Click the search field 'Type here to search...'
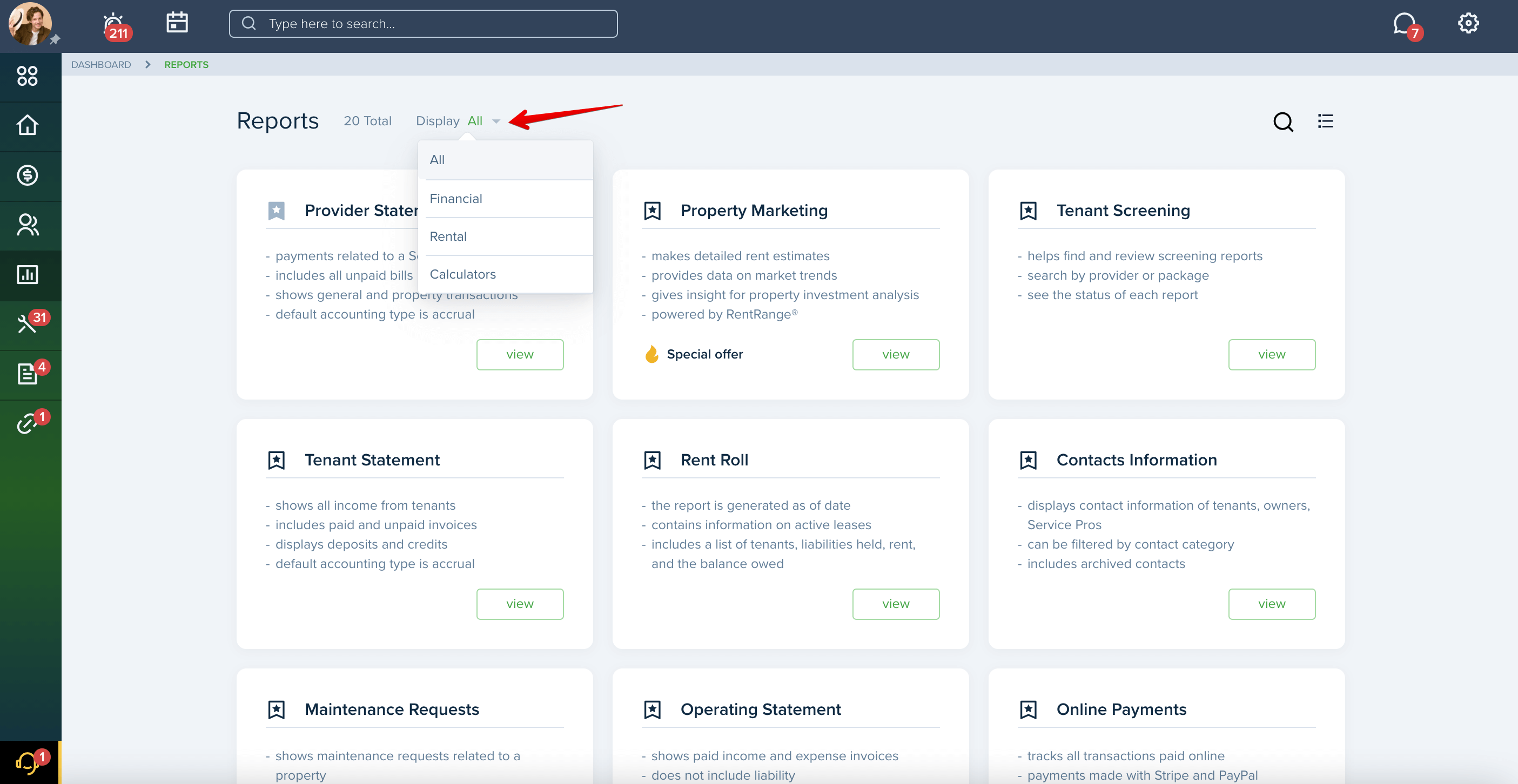Screen dimensions: 1518x784 point(423,24)
